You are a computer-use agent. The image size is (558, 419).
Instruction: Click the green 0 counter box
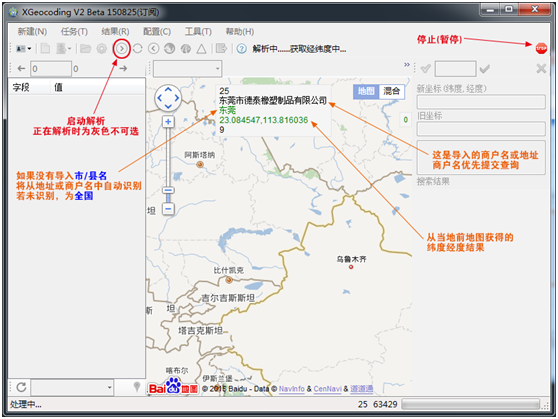tap(405, 120)
